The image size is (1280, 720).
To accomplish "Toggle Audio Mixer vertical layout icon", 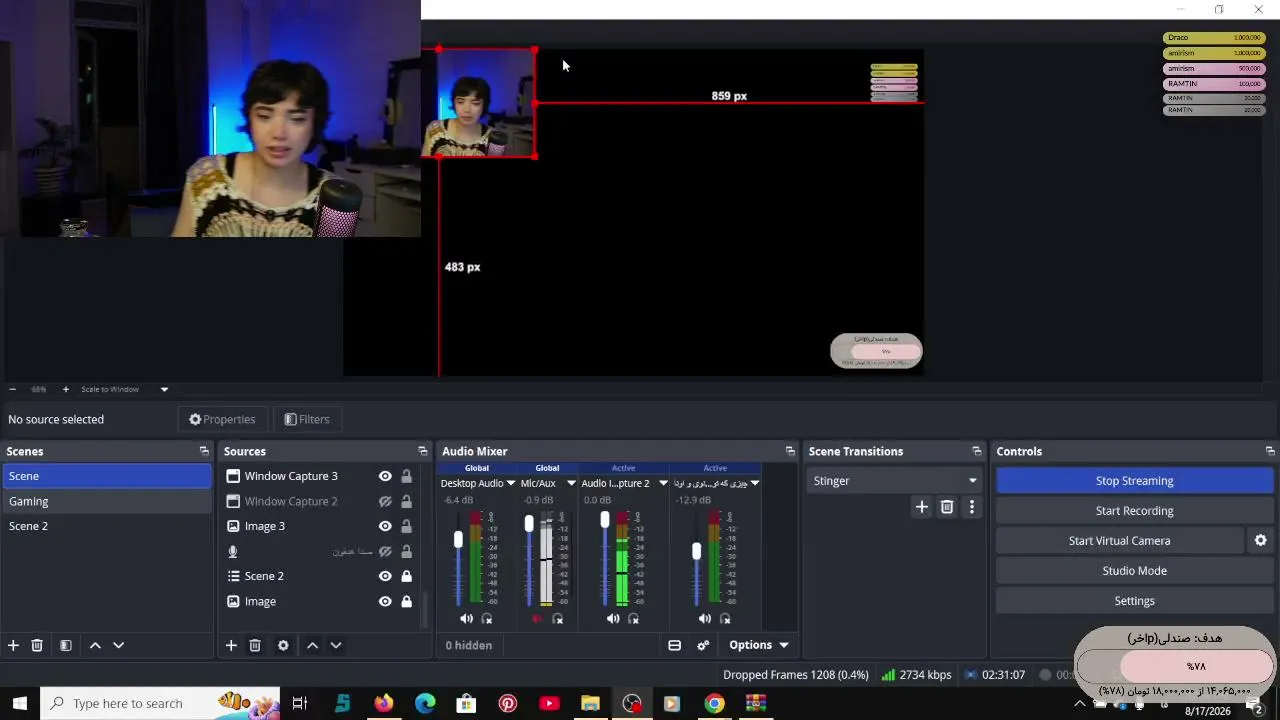I will 675,646.
